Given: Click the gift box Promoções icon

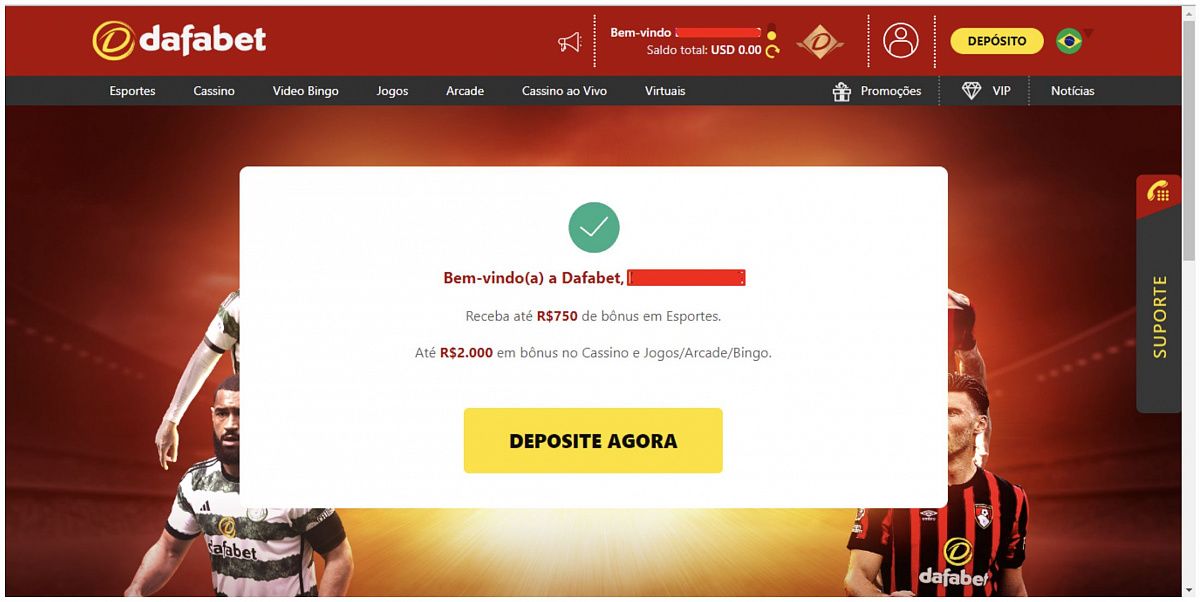Looking at the screenshot, I should pyautogui.click(x=841, y=91).
